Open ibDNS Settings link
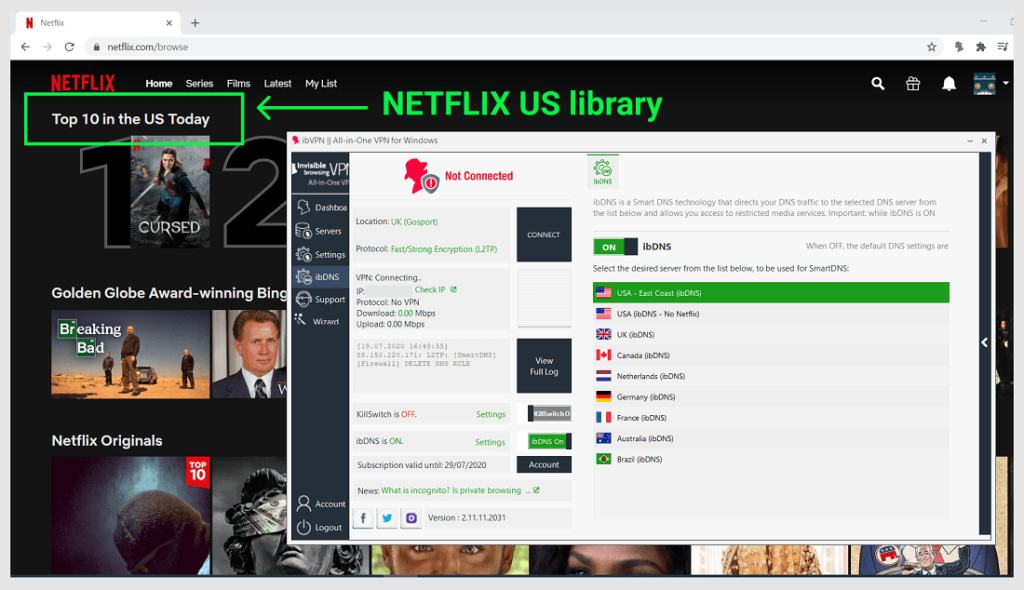 point(490,442)
